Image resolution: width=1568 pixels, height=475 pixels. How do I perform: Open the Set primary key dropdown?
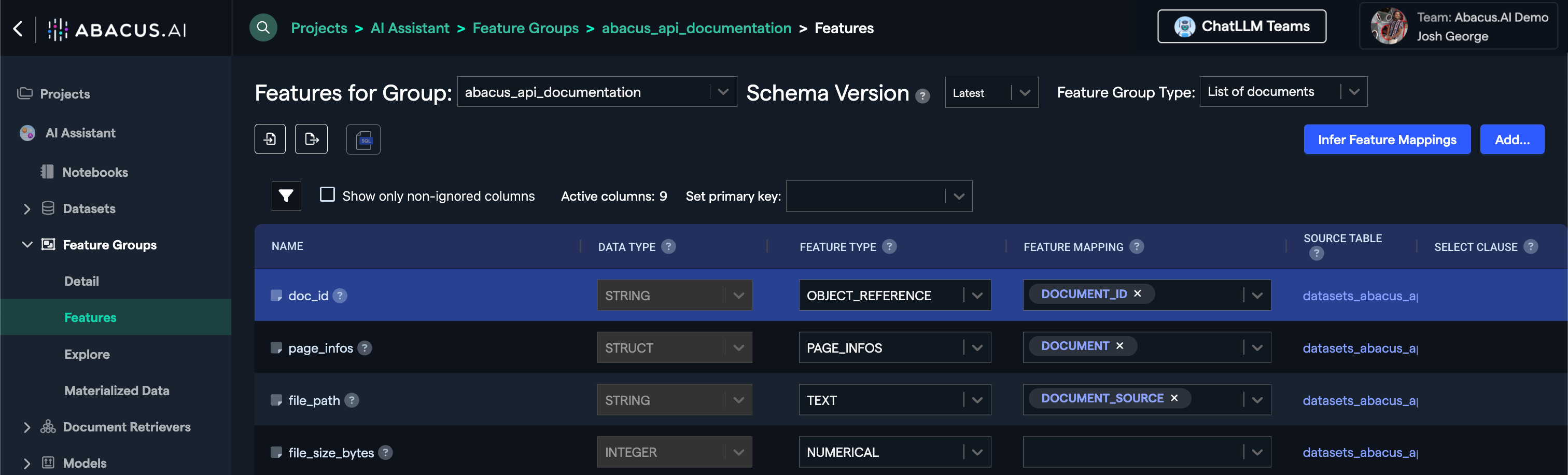coord(878,196)
